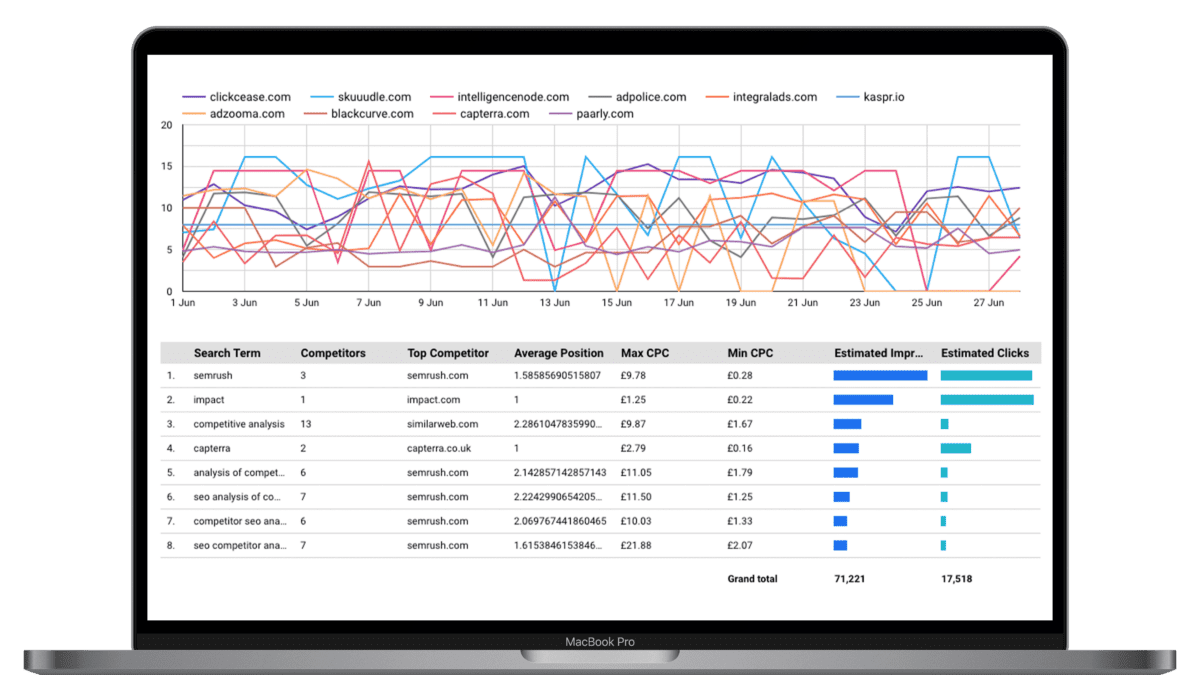Click the Average Position column header

(558, 353)
